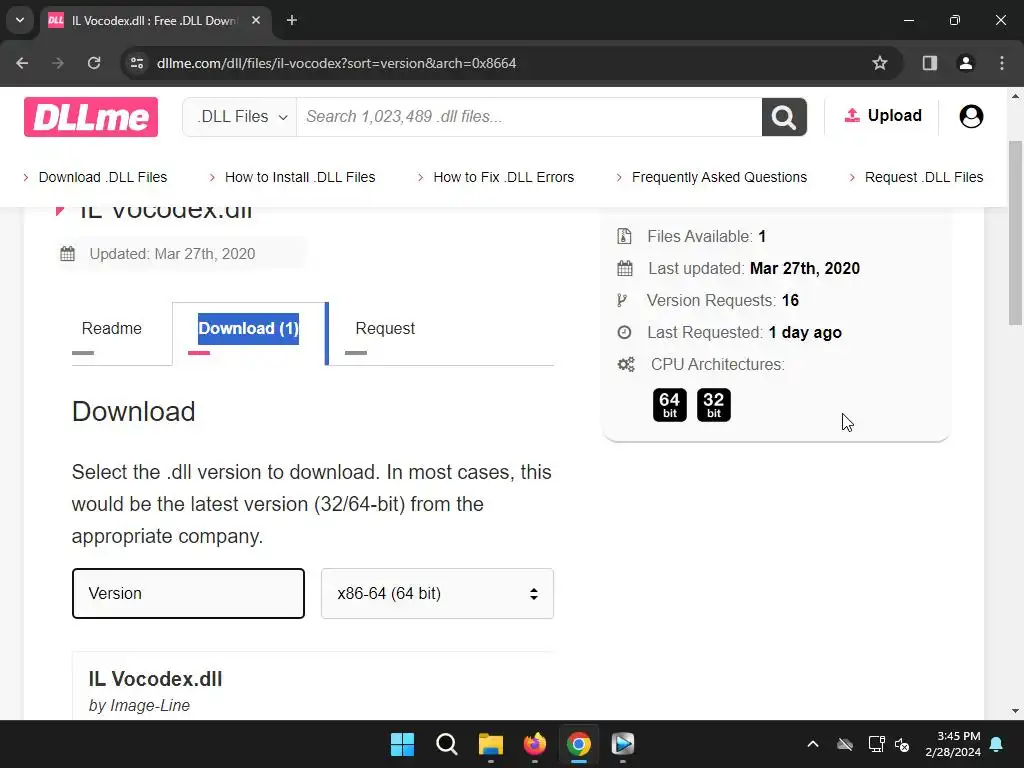The image size is (1024, 768).
Task: Click the 'IL Vocodex.dll' file card title
Action: click(x=155, y=679)
